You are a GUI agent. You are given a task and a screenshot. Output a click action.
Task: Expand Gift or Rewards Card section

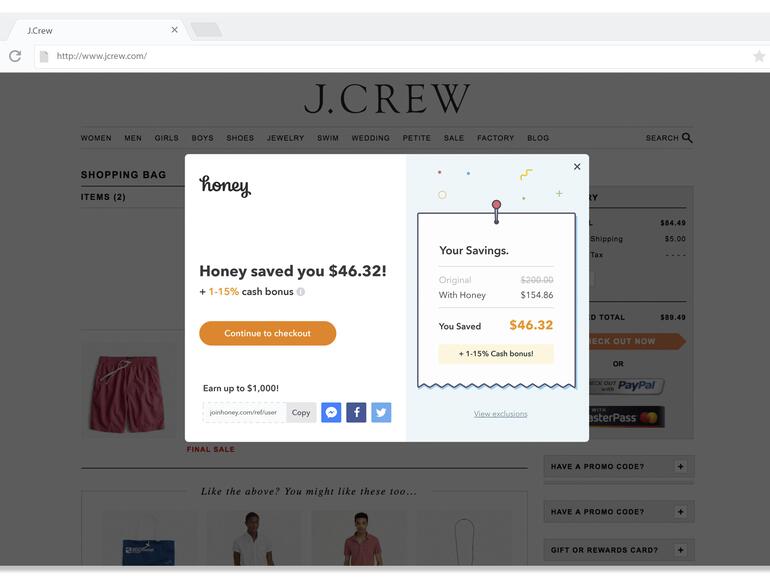point(680,550)
